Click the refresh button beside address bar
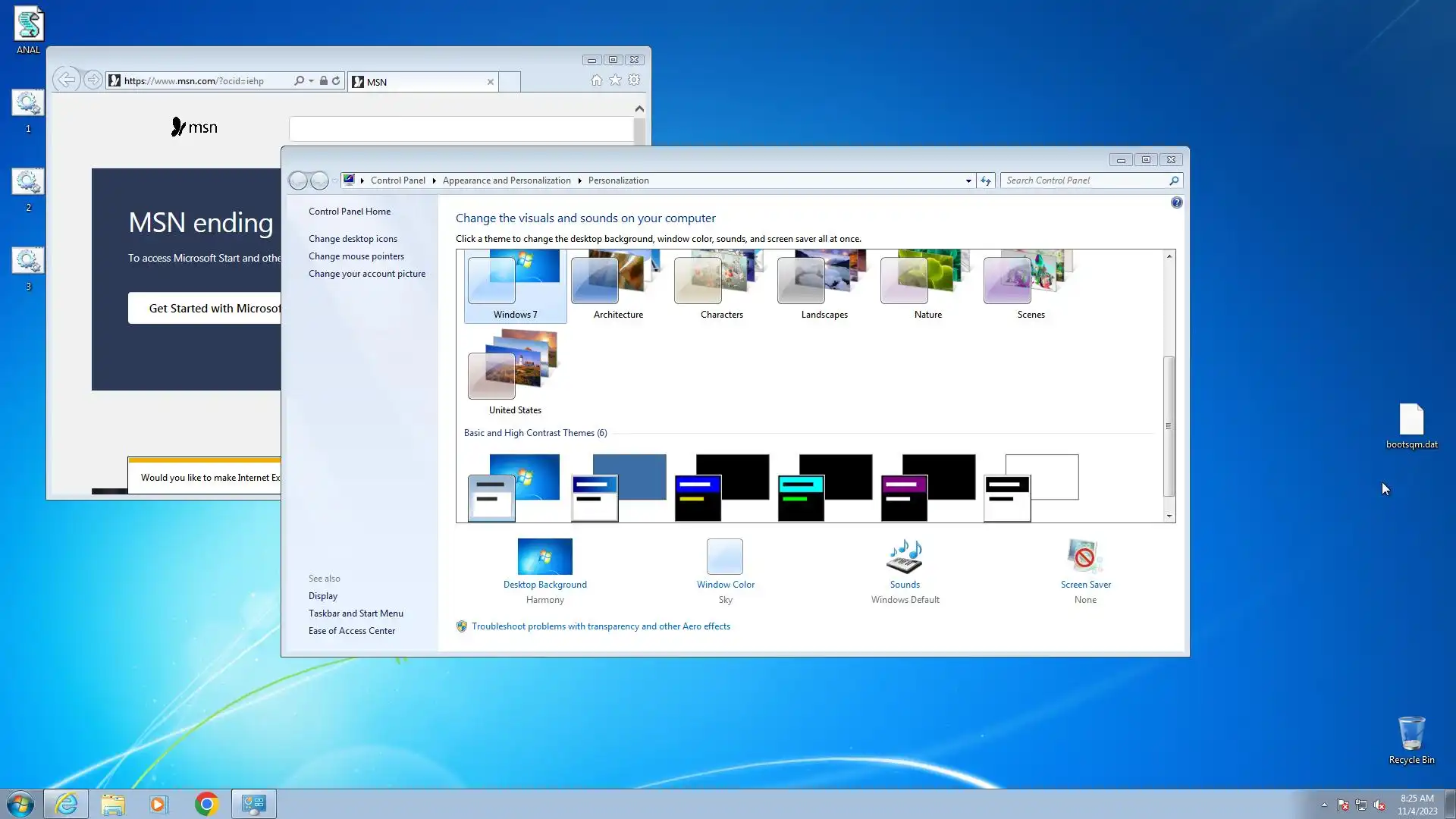 (985, 180)
